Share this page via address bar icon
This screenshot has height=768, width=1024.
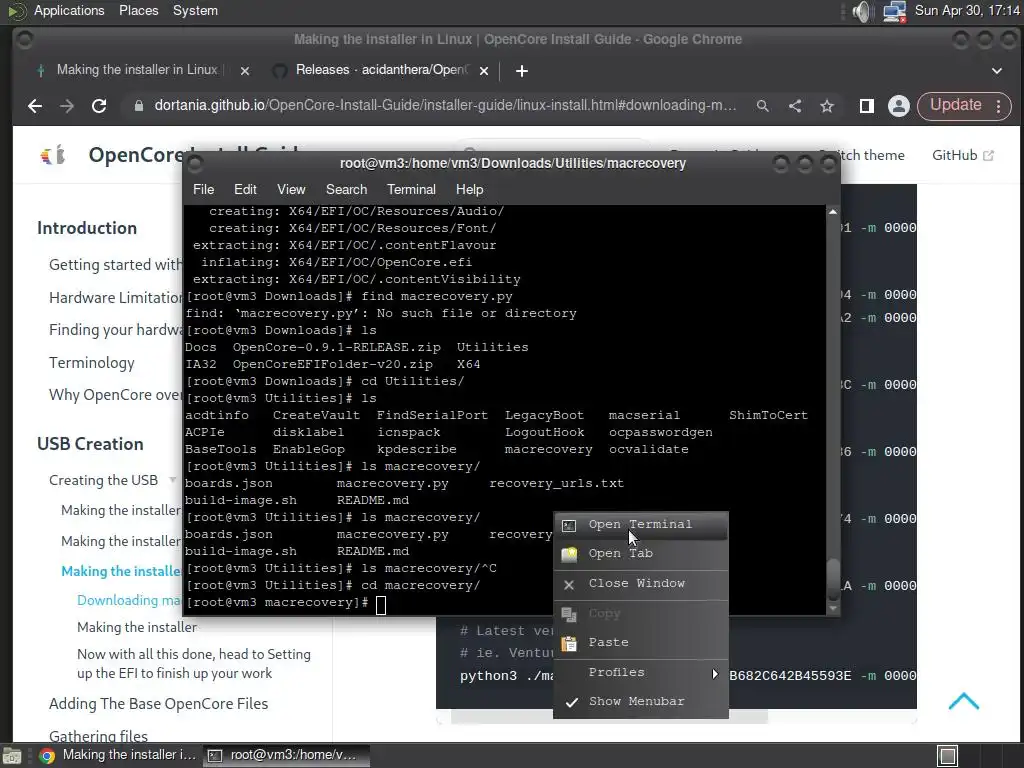pos(795,106)
